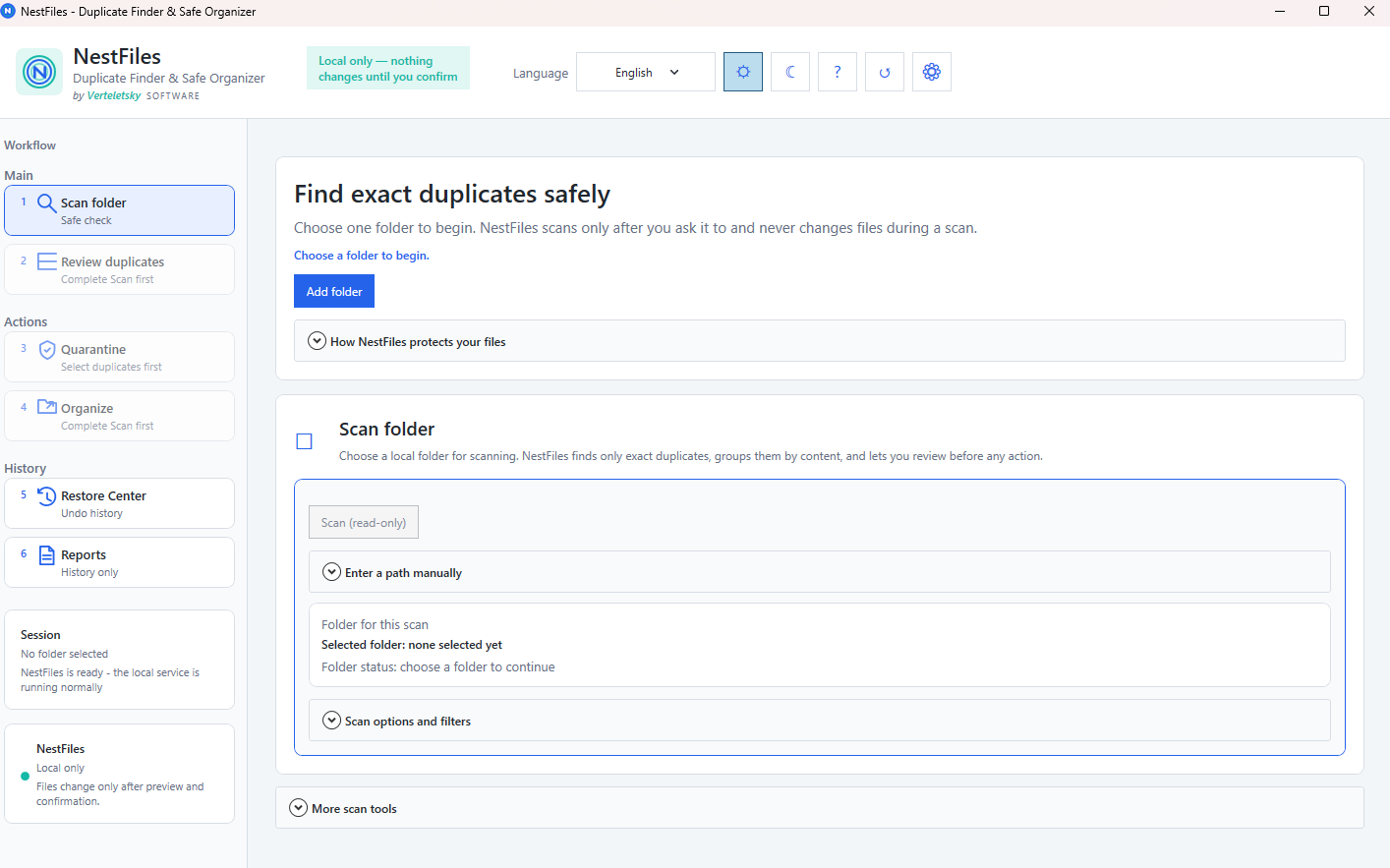Viewport: 1390px width, 868px height.
Task: Open the Language dropdown showing English
Action: coord(646,72)
